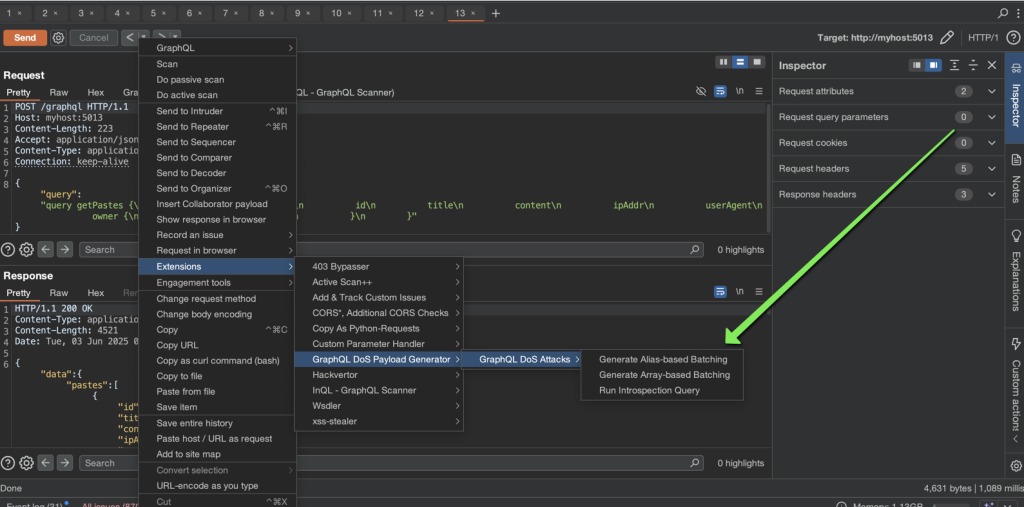Expand Request attributes section

pyautogui.click(x=991, y=91)
